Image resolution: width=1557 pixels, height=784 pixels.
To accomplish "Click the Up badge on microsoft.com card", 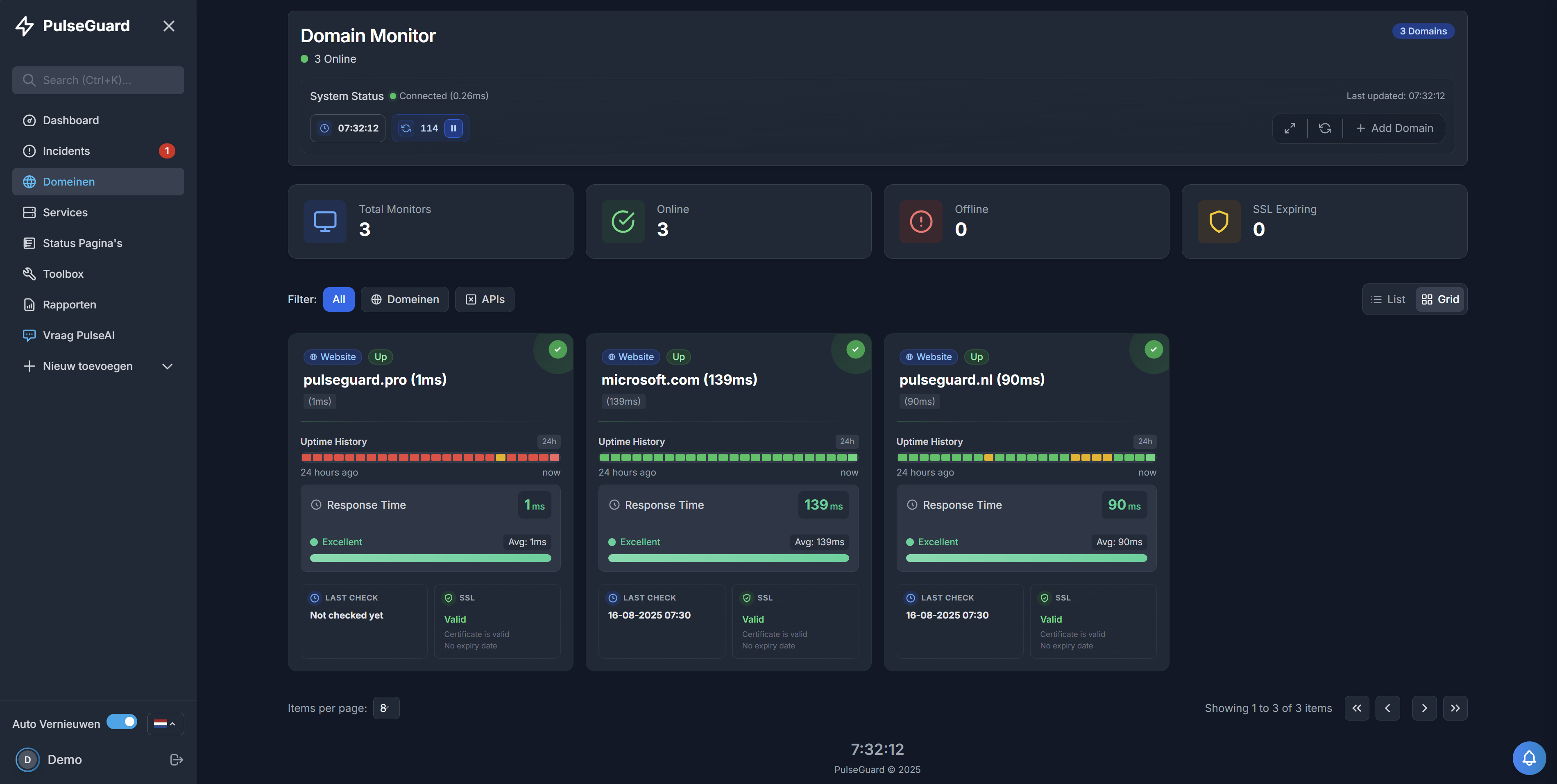I will point(679,357).
